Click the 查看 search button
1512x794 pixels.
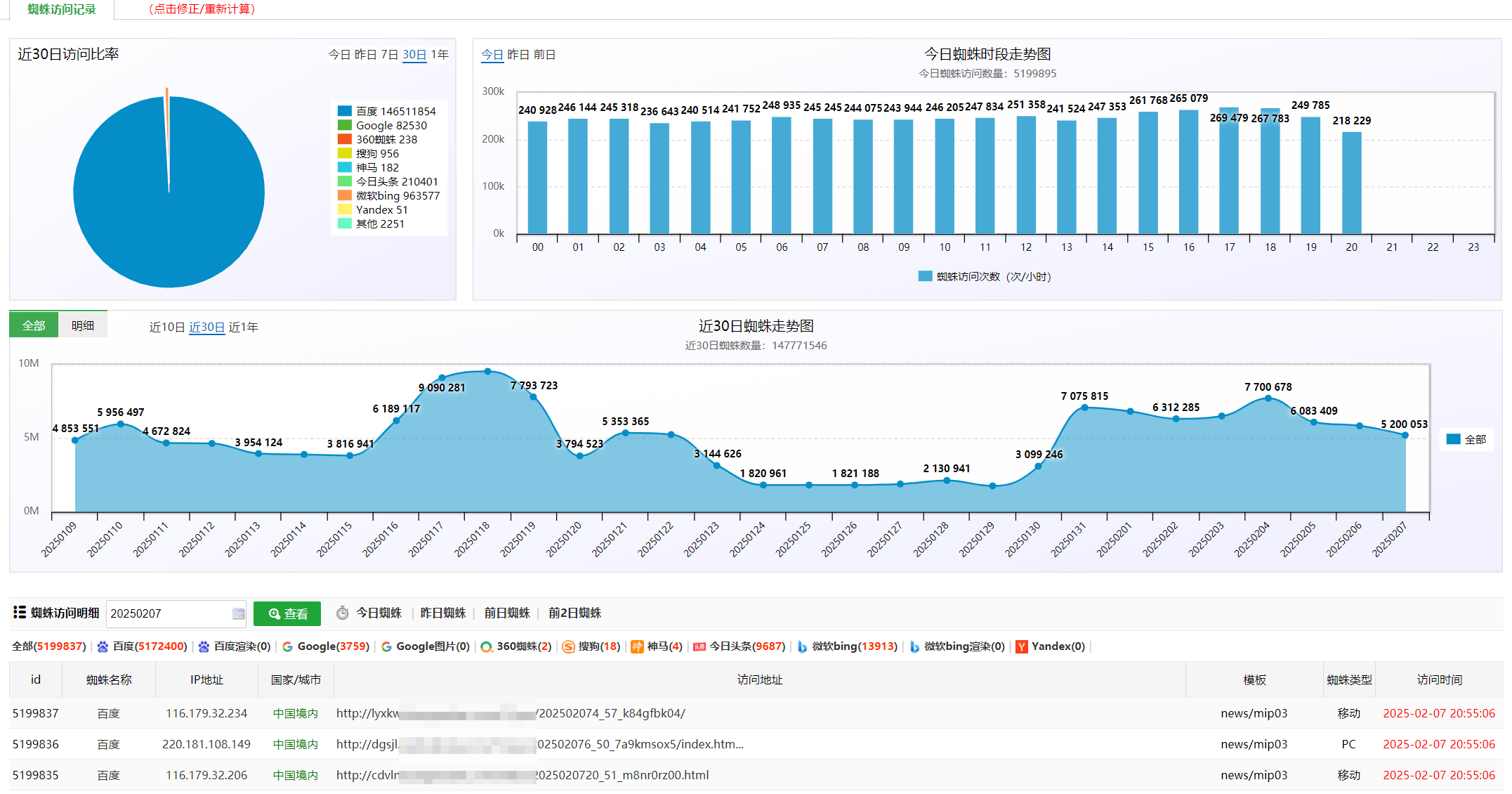coord(287,613)
